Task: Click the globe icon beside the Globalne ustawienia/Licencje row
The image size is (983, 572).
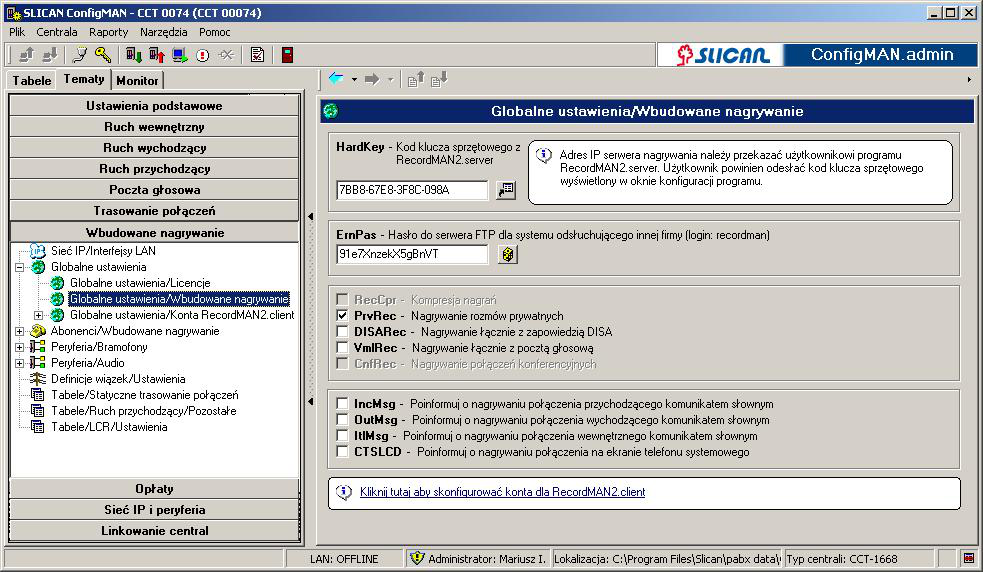Action: pos(57,283)
